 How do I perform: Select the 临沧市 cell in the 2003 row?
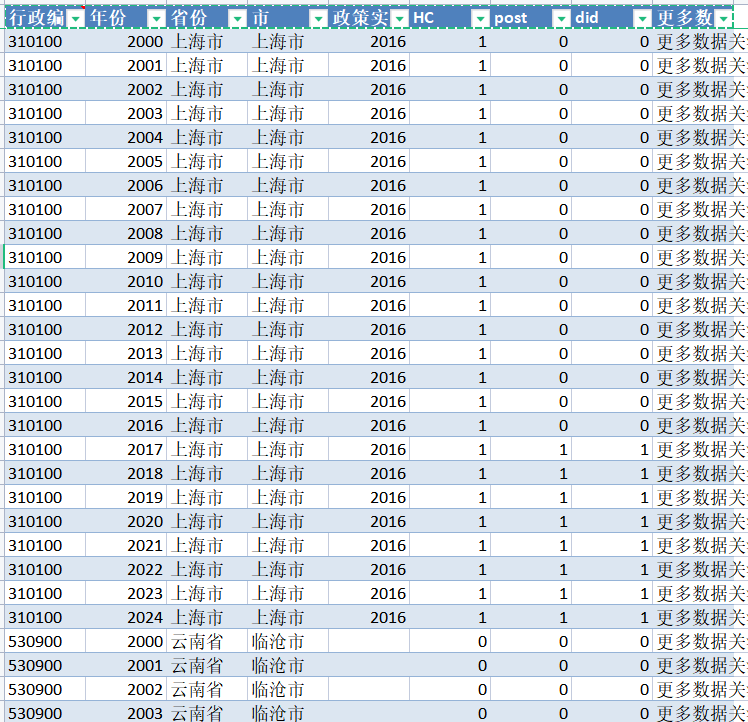[278, 714]
